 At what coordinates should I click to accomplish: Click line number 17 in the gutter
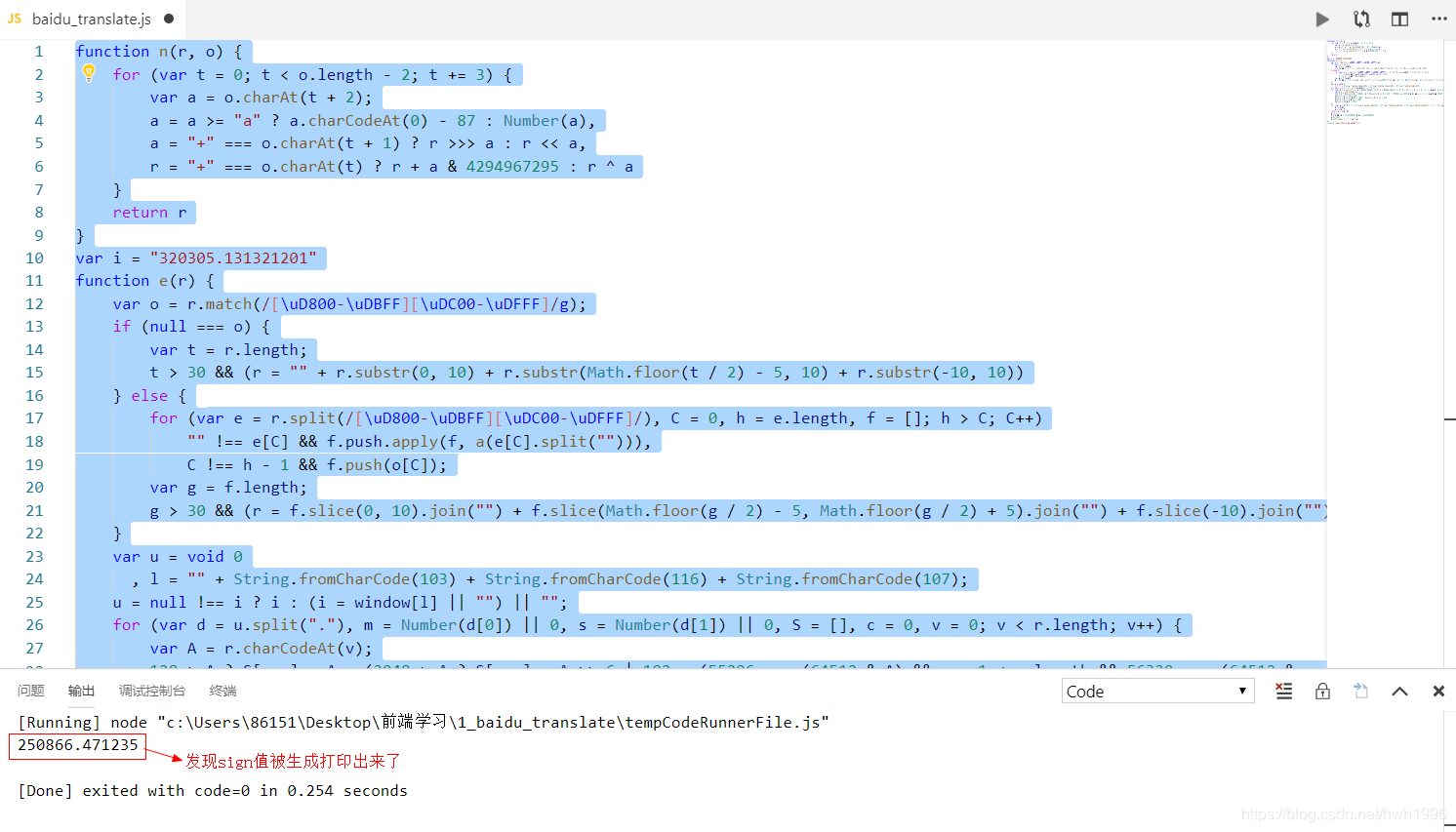pyautogui.click(x=35, y=417)
